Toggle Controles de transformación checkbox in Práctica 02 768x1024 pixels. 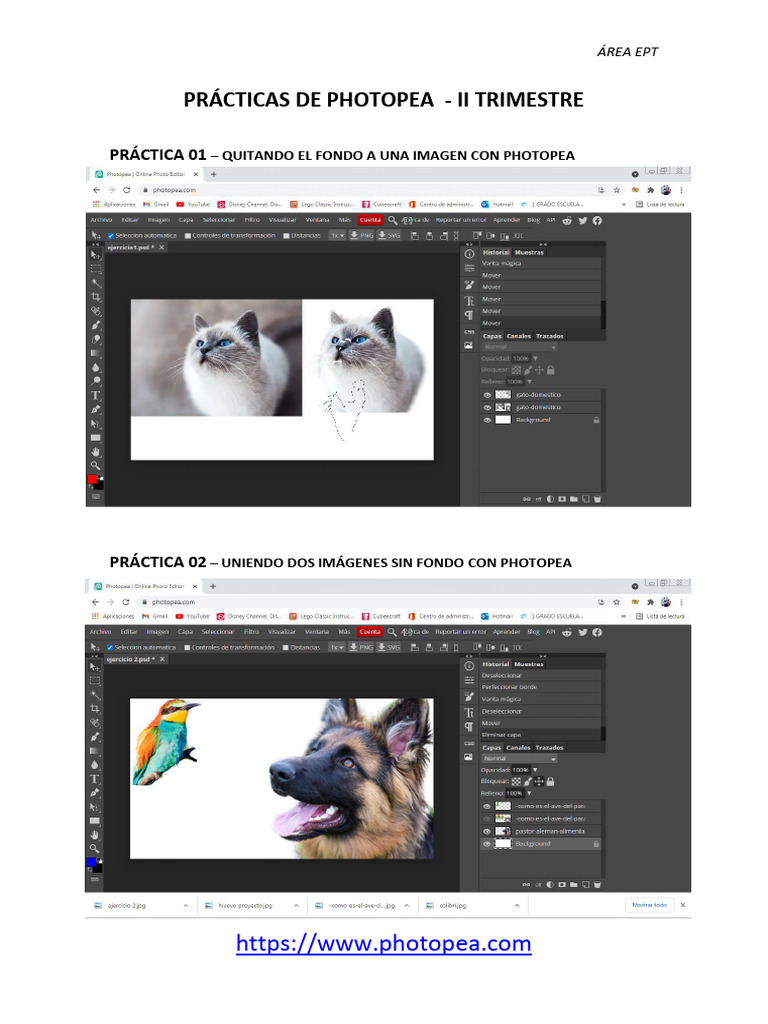click(x=187, y=648)
